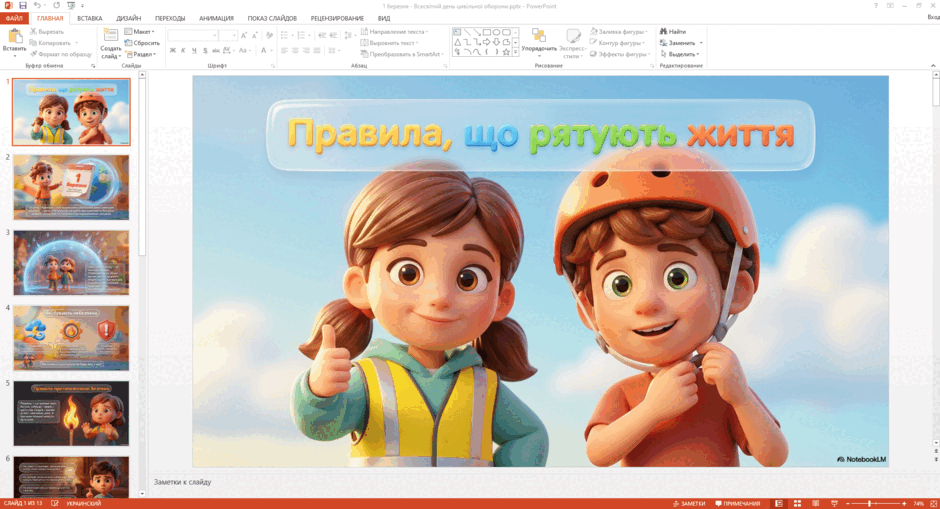Toggle bold Ж formatting
The width and height of the screenshot is (940, 509).
point(173,50)
